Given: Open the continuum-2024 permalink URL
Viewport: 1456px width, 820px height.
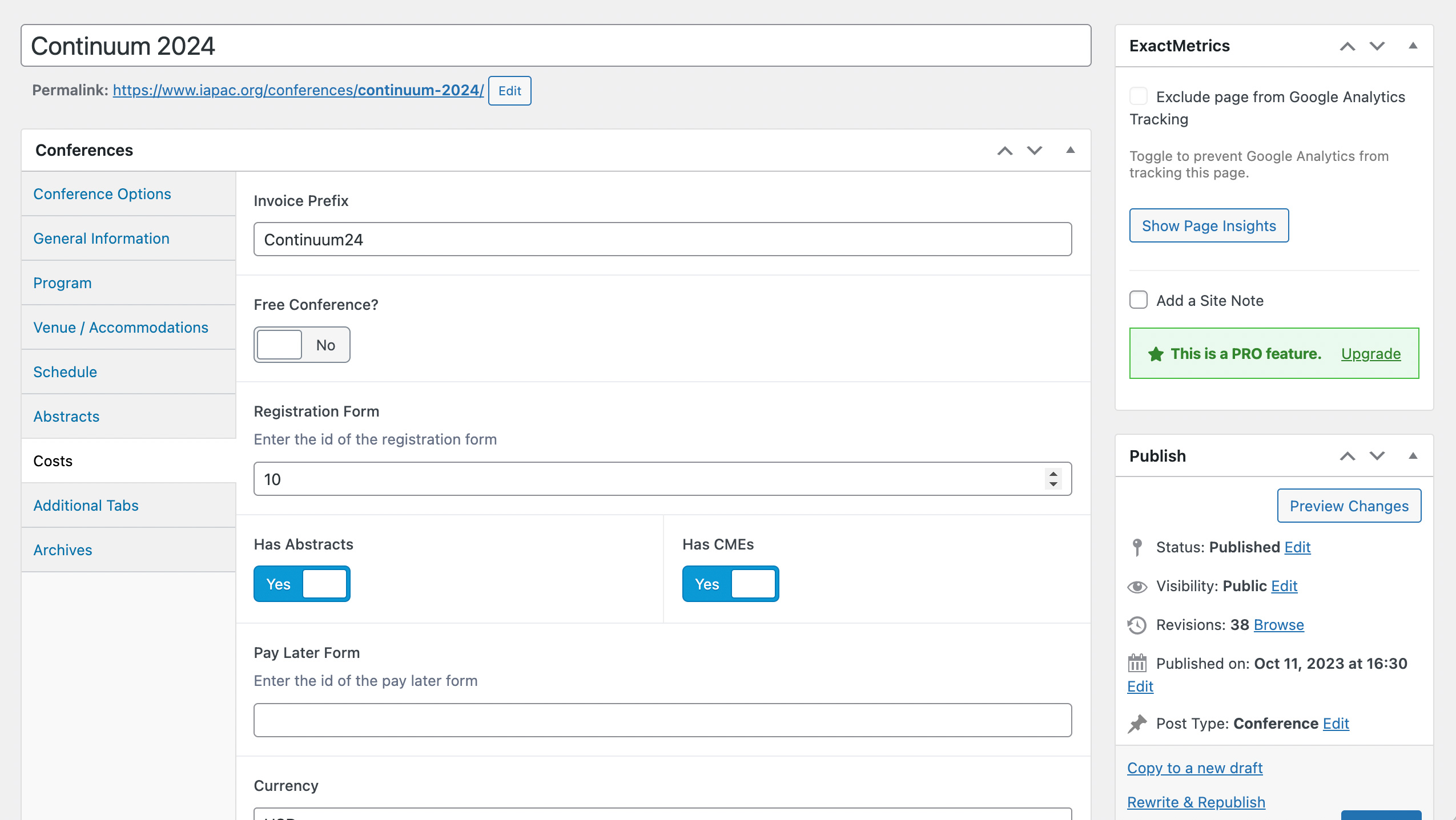Looking at the screenshot, I should click(x=298, y=90).
